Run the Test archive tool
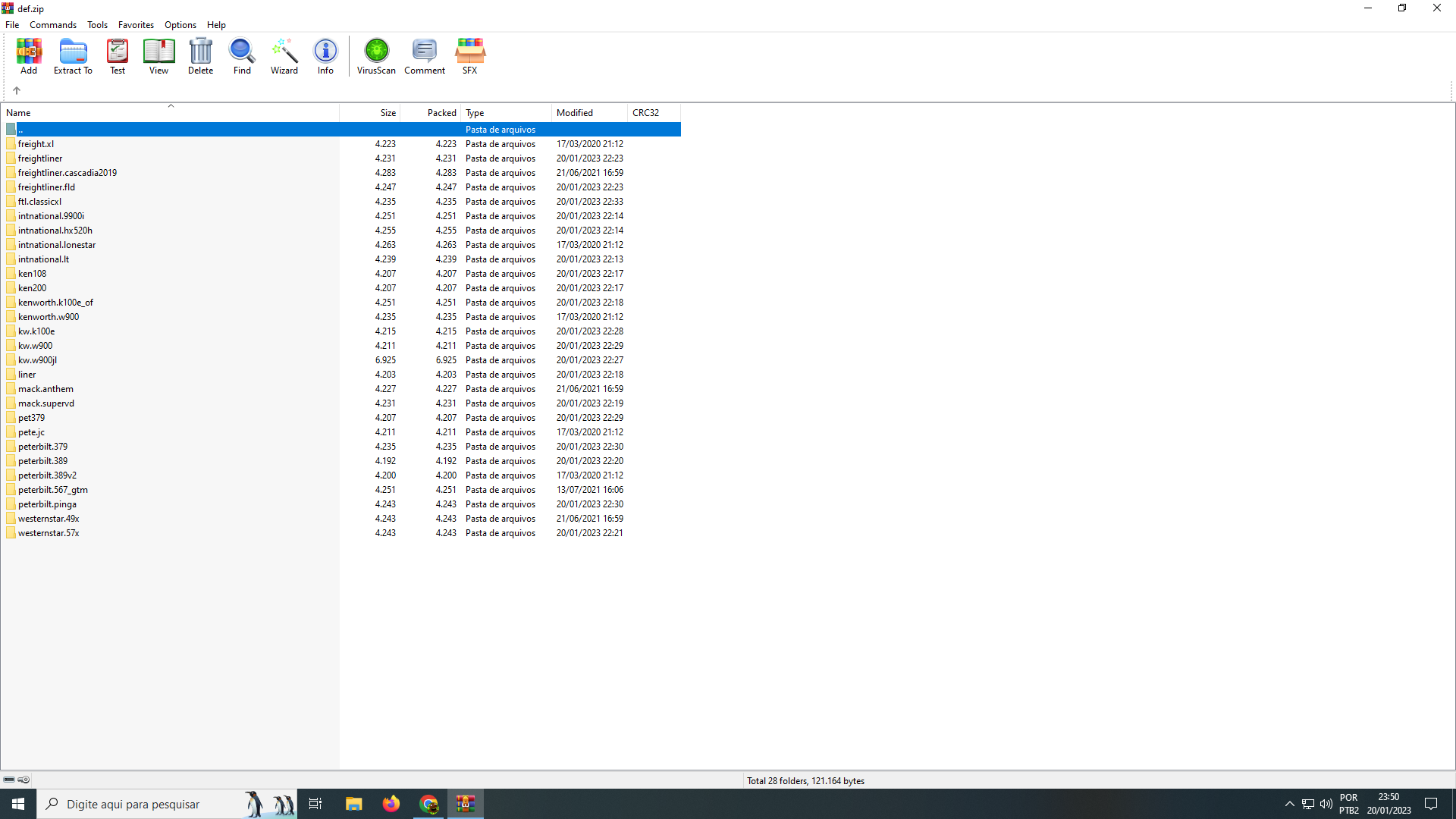 (x=118, y=55)
